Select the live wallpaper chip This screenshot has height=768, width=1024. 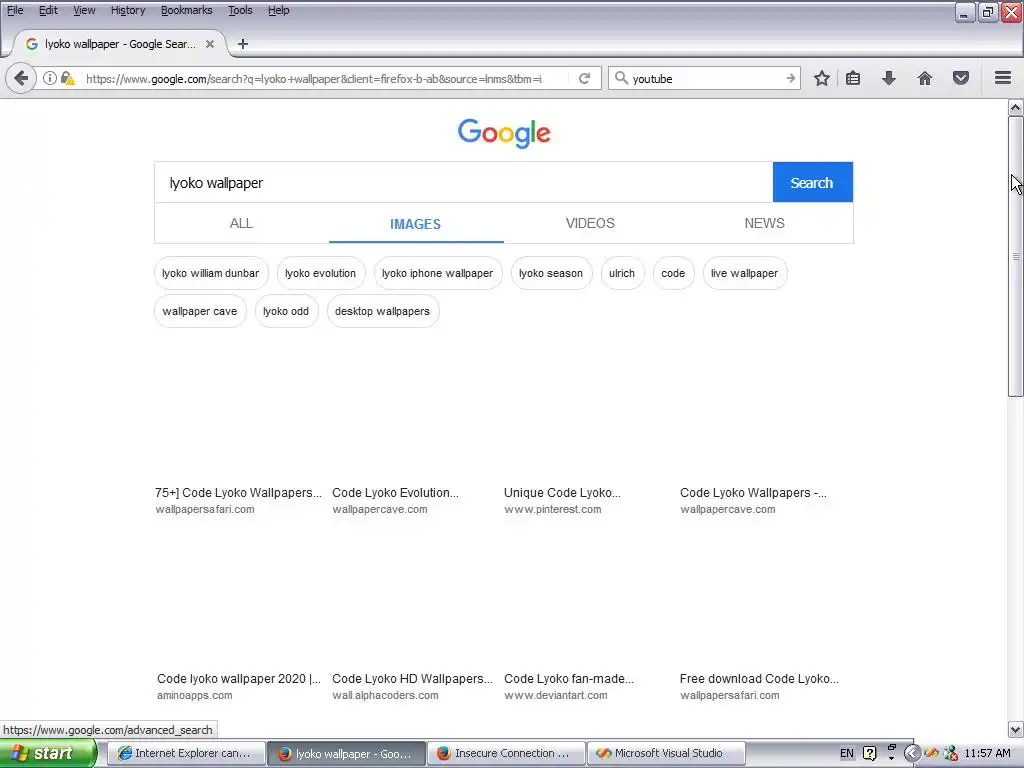click(745, 274)
